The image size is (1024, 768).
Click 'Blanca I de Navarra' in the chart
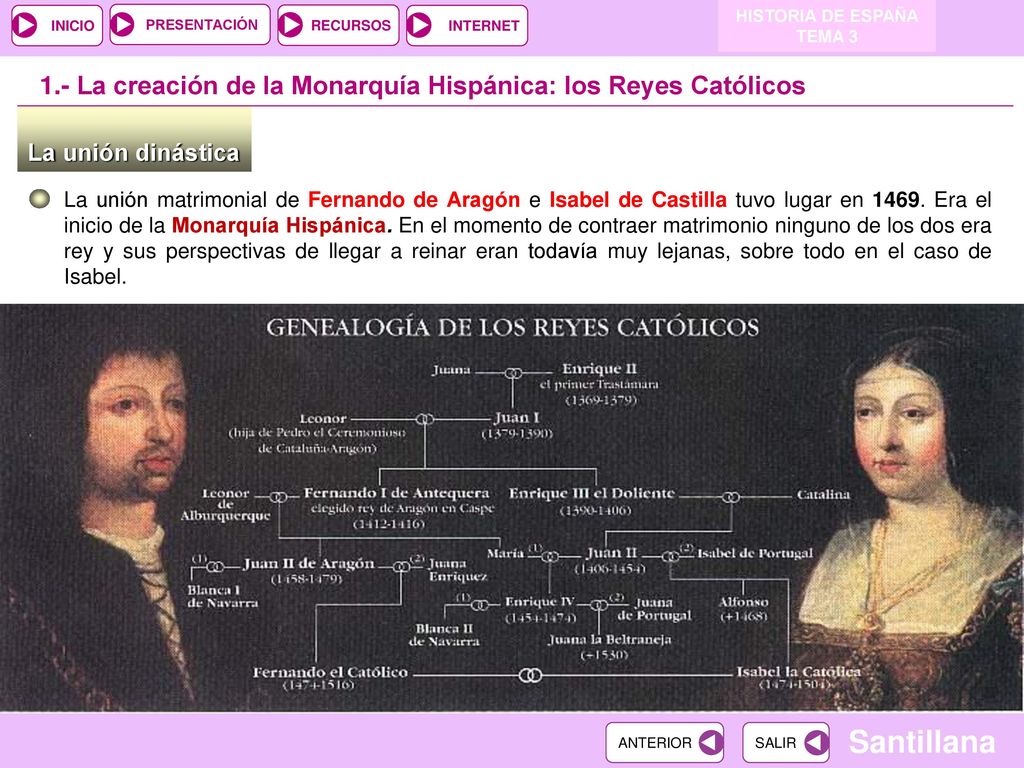[x=223, y=596]
